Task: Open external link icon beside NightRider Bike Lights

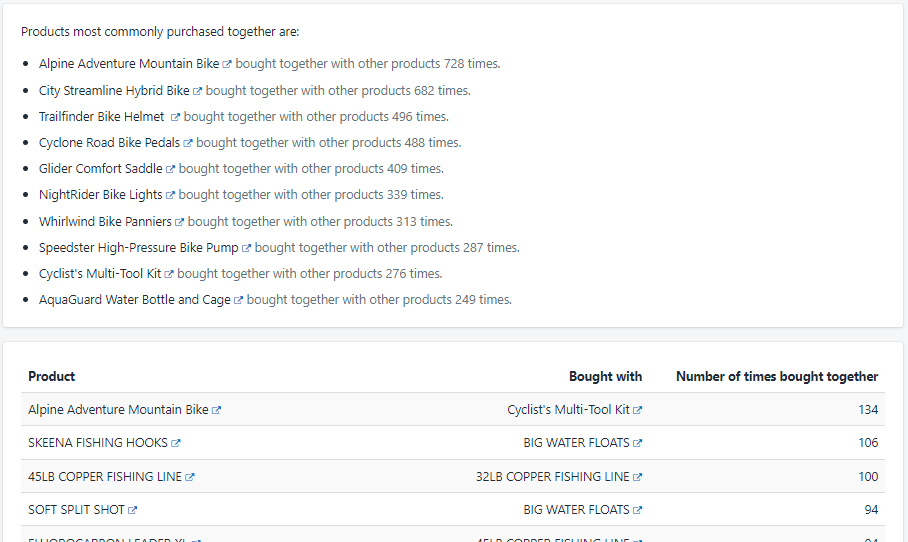Action: (x=170, y=195)
